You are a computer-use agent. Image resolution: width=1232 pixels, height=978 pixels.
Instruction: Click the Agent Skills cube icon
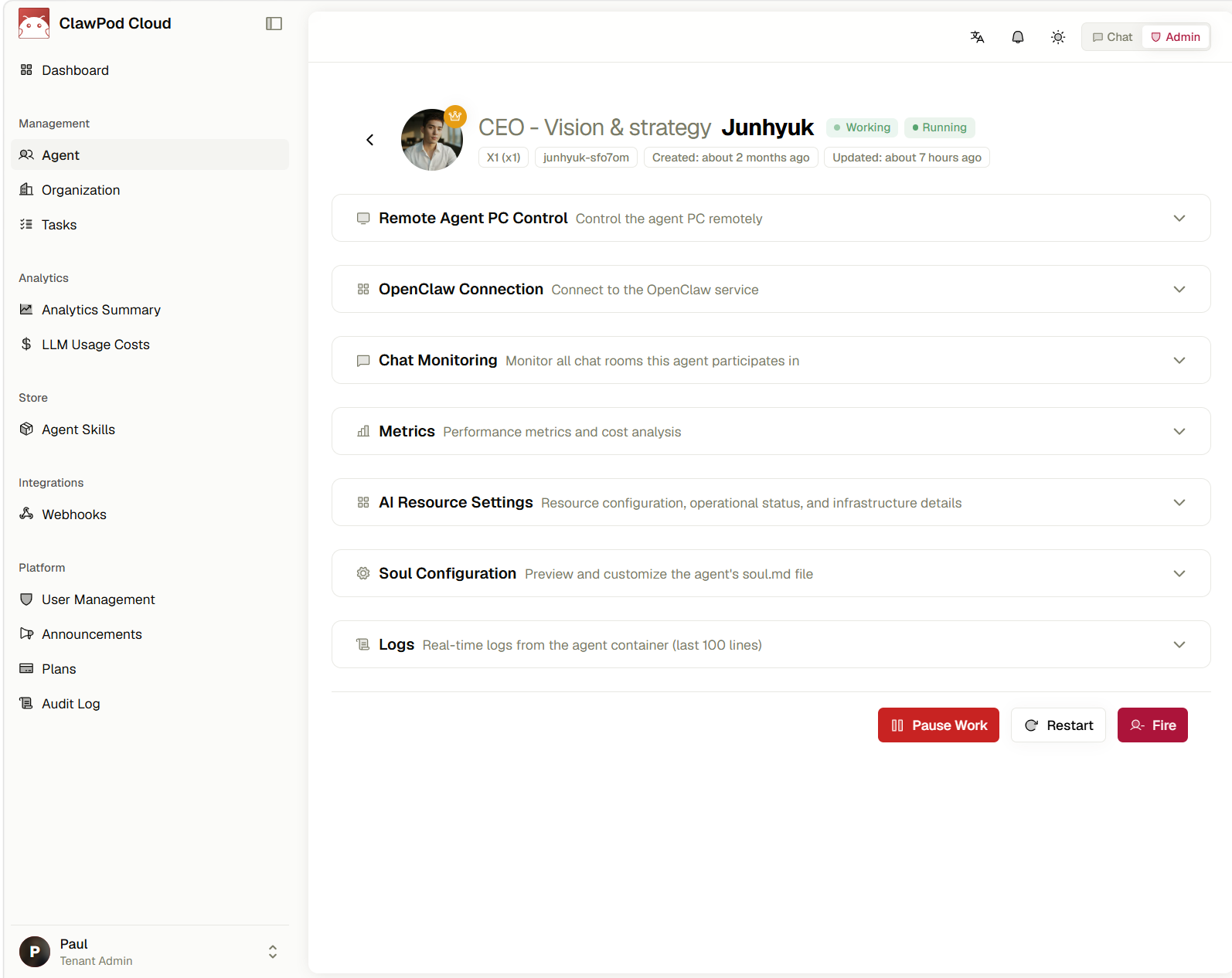click(x=26, y=430)
